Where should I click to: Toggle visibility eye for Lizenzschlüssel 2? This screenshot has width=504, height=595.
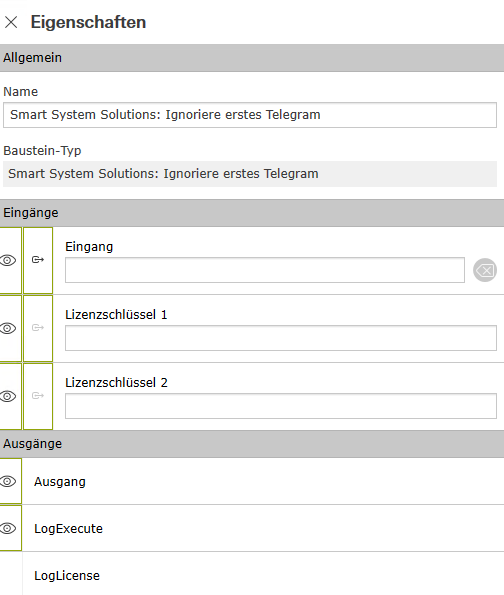click(8, 396)
